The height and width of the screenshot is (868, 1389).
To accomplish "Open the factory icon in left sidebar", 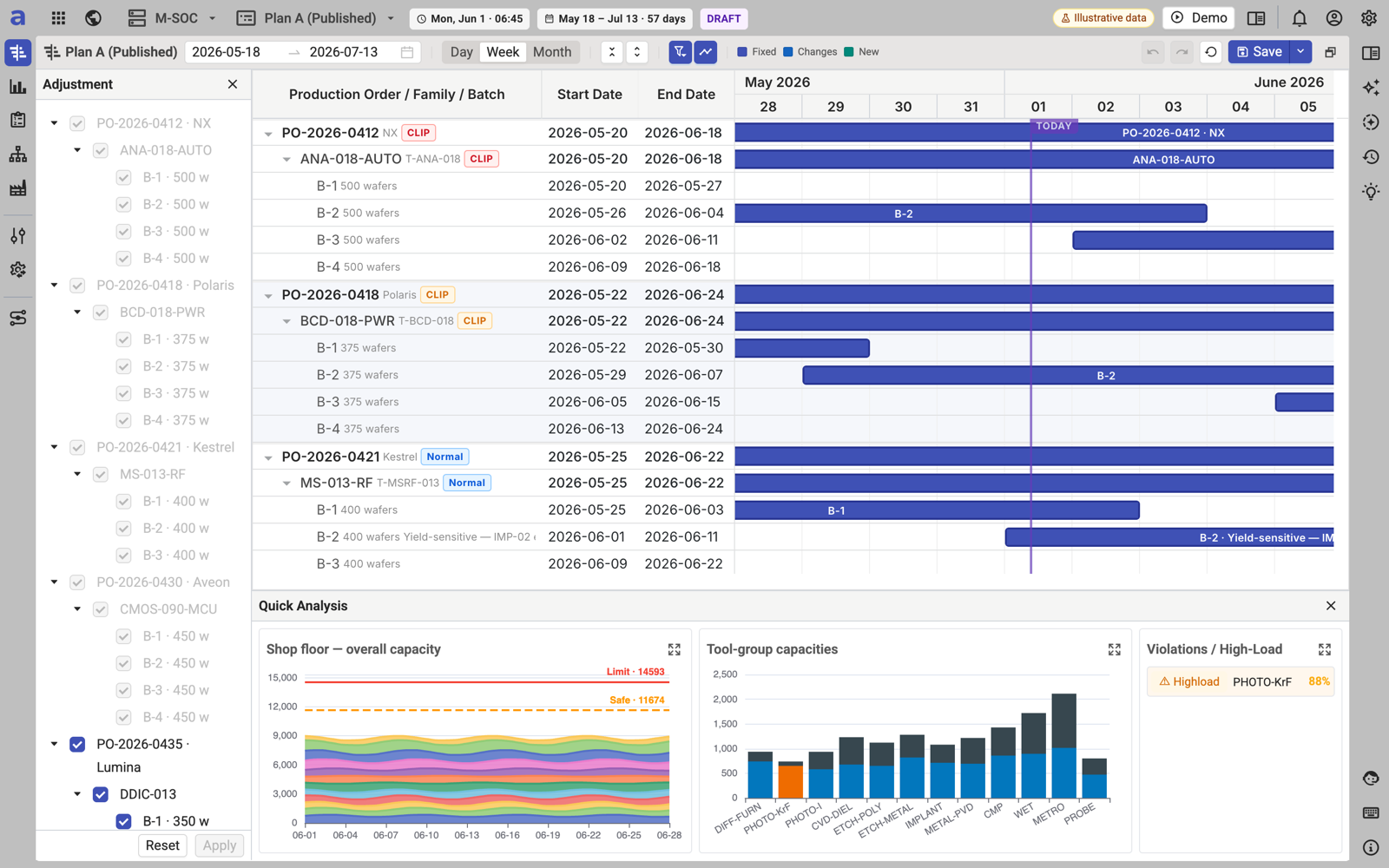I will coord(17,188).
